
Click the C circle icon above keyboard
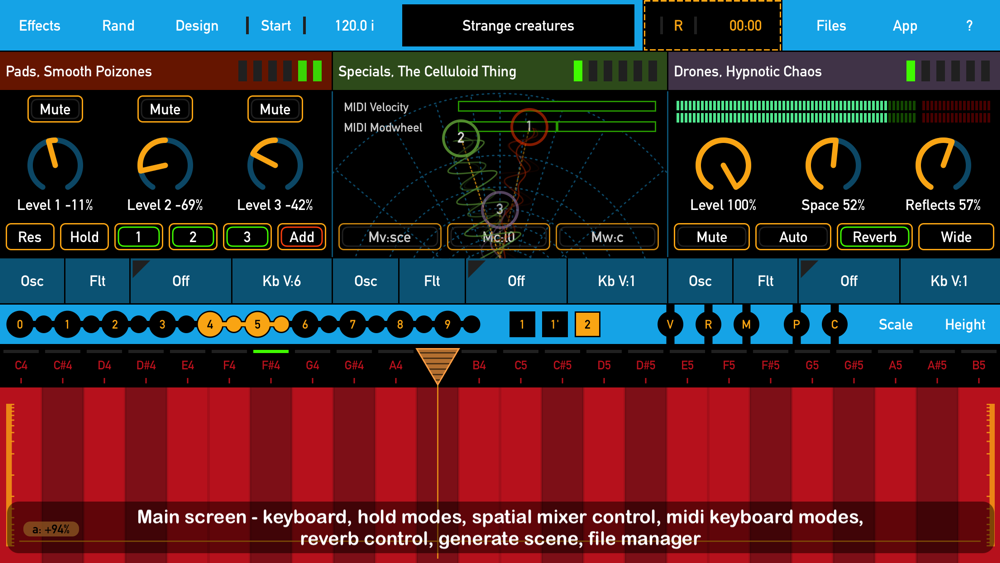[x=834, y=324]
